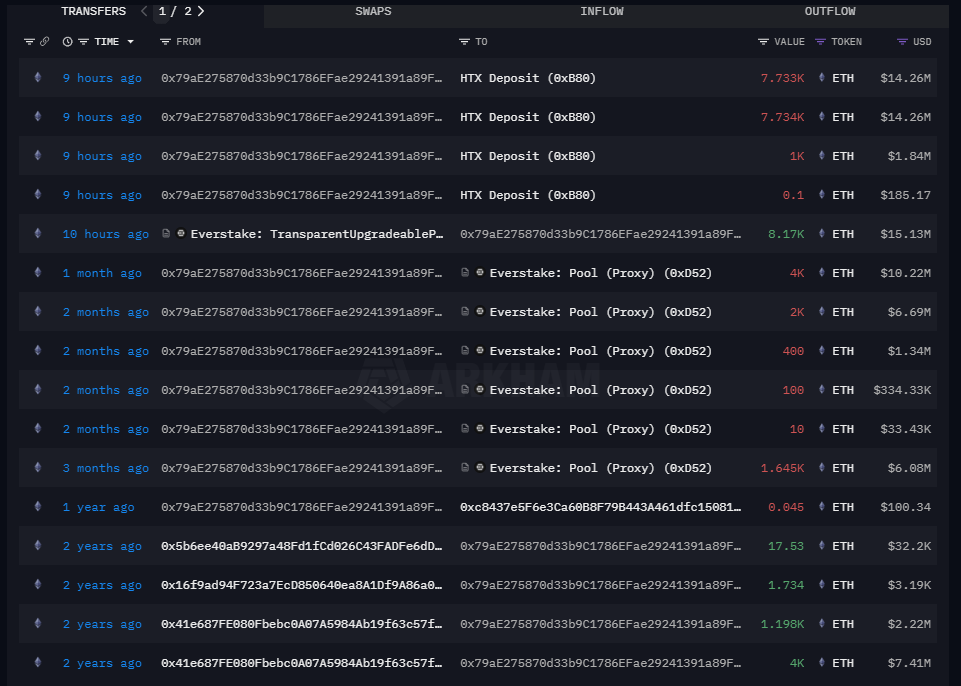This screenshot has height=686, width=961.
Task: Click ETH token icon in 7.733K row
Action: [822, 78]
